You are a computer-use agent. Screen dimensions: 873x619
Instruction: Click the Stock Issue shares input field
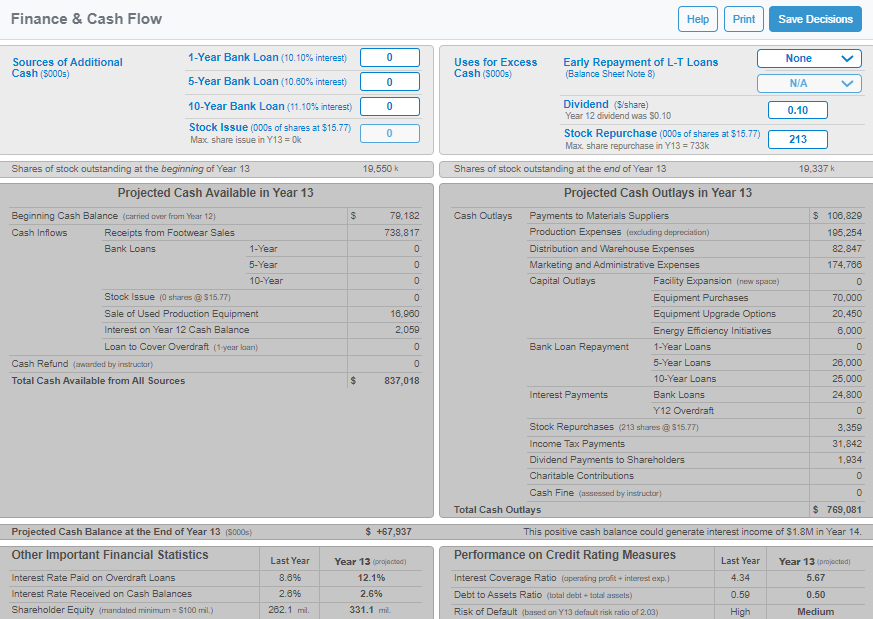click(x=389, y=133)
